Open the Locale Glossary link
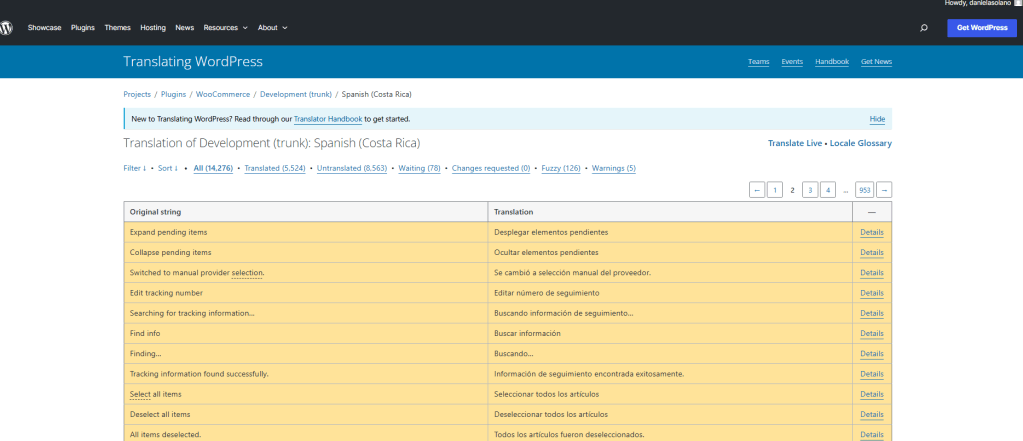1023x441 pixels. click(x=860, y=143)
